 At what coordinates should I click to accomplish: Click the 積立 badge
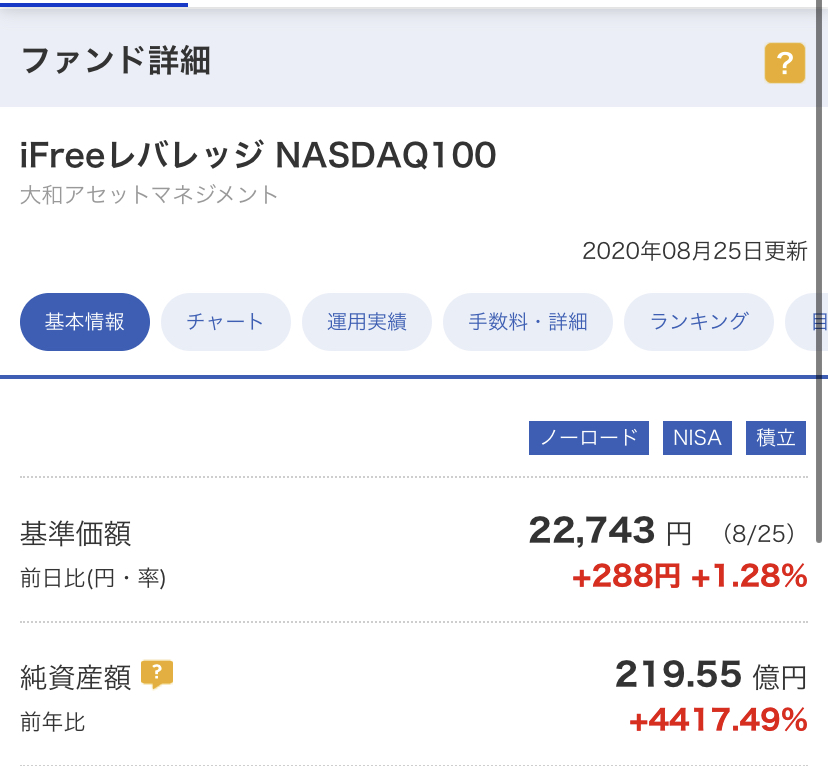tap(776, 438)
